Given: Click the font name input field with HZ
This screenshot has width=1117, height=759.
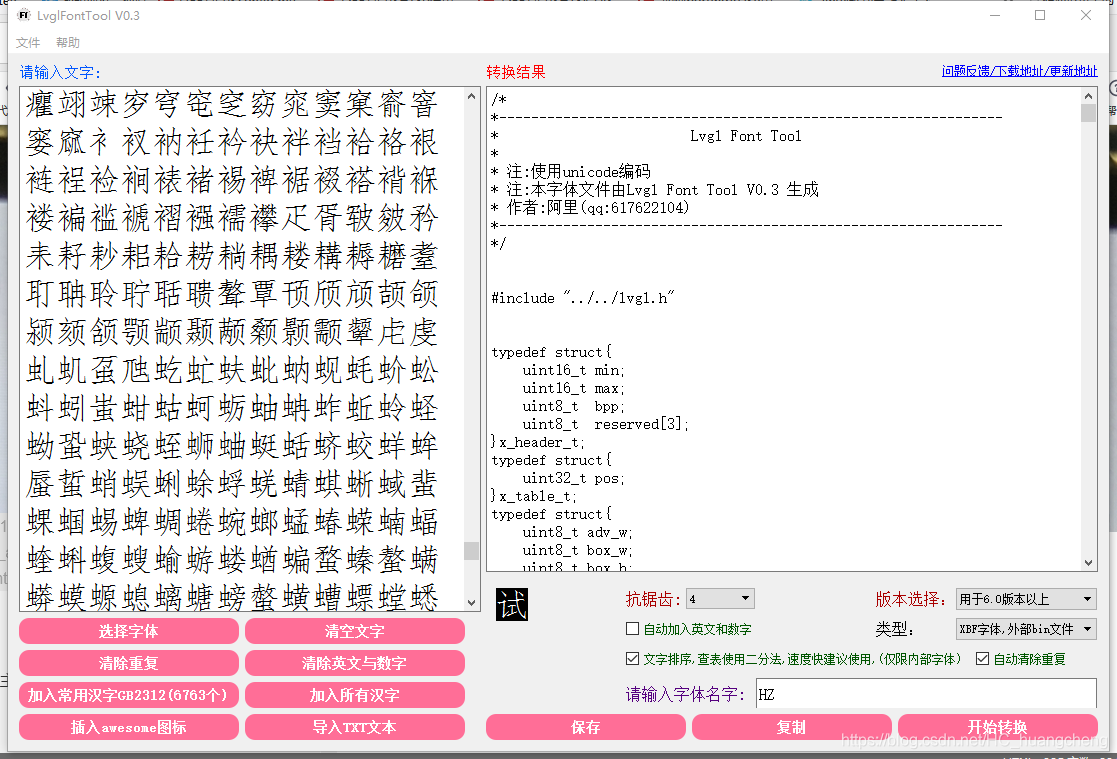Looking at the screenshot, I should 926,693.
